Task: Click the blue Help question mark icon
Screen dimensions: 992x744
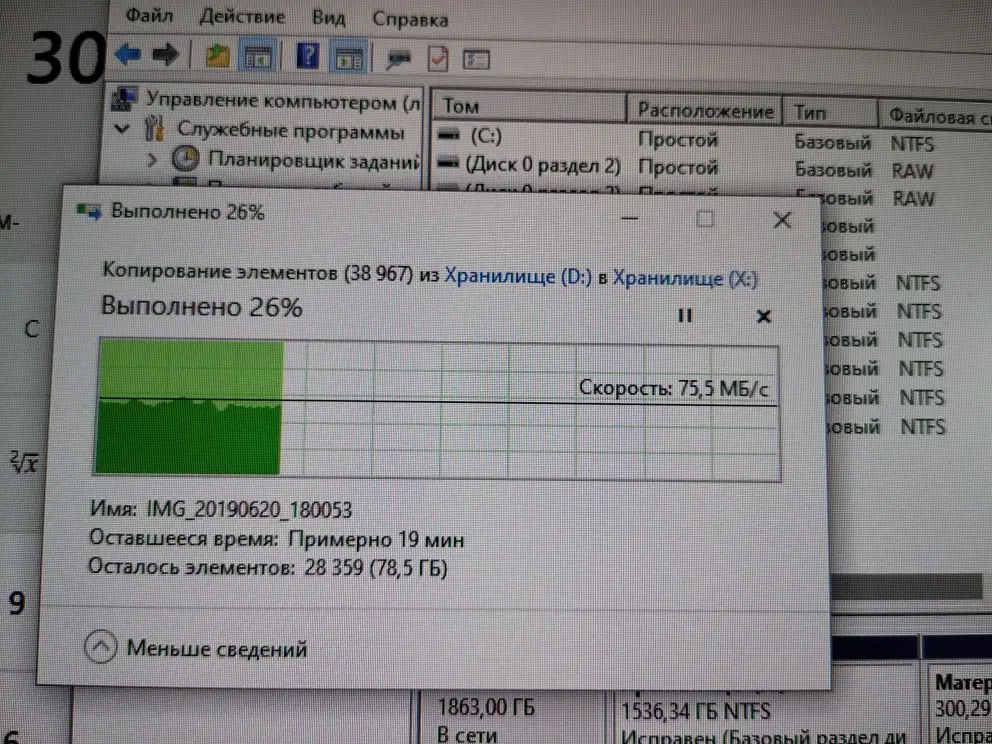Action: [307, 58]
